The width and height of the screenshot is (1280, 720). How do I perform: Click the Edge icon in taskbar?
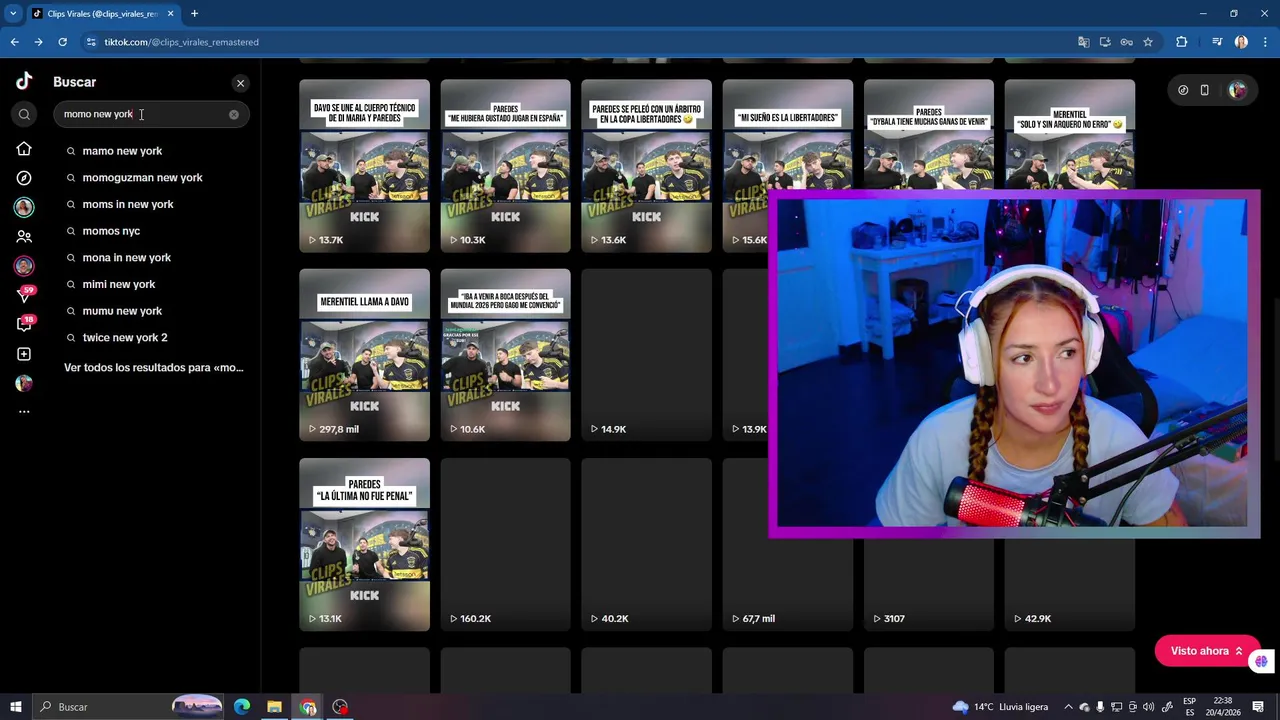click(x=242, y=707)
